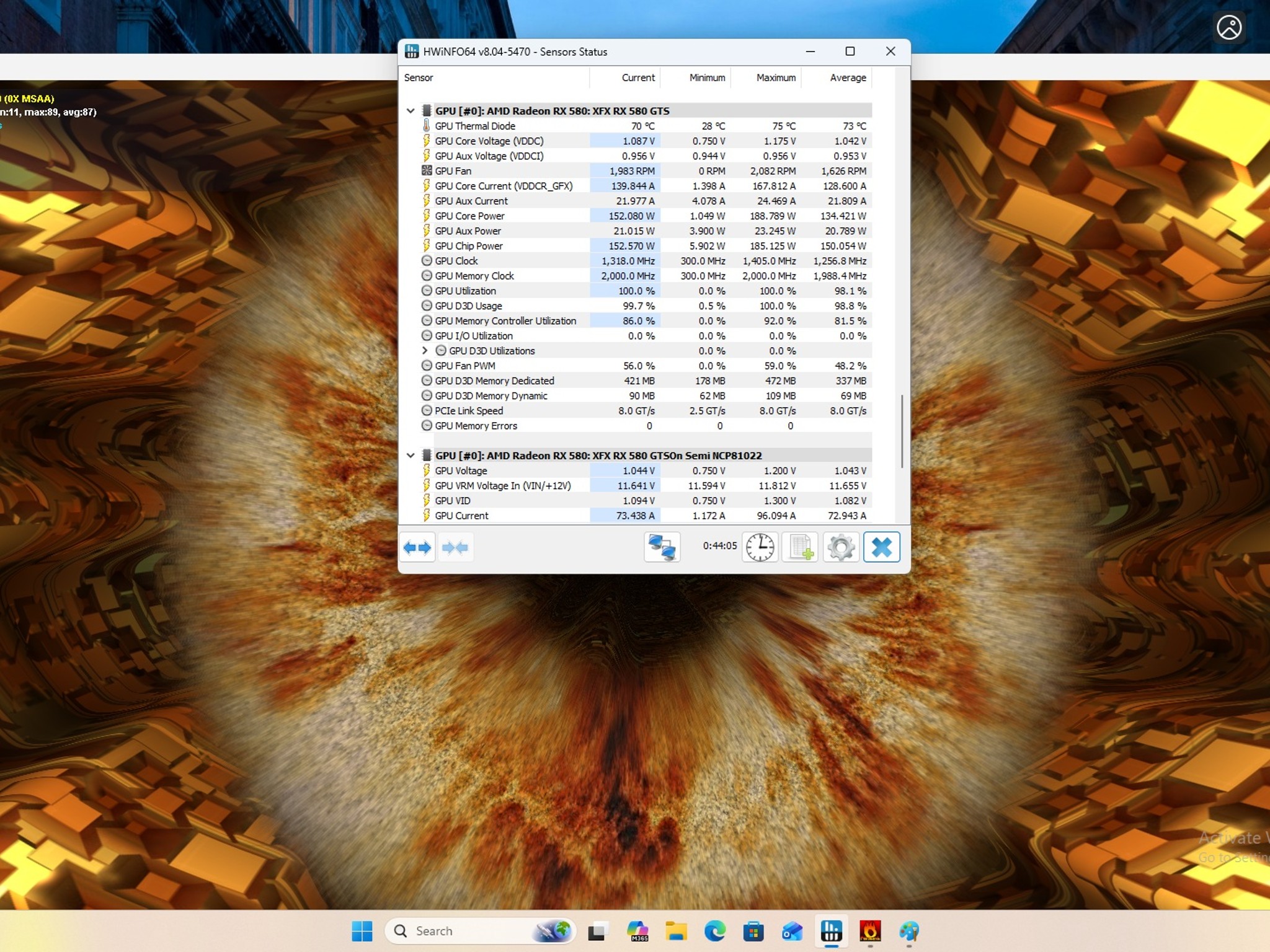The image size is (1270, 952).
Task: Switch to the Paint app on the taskbar
Action: pyautogui.click(x=909, y=931)
